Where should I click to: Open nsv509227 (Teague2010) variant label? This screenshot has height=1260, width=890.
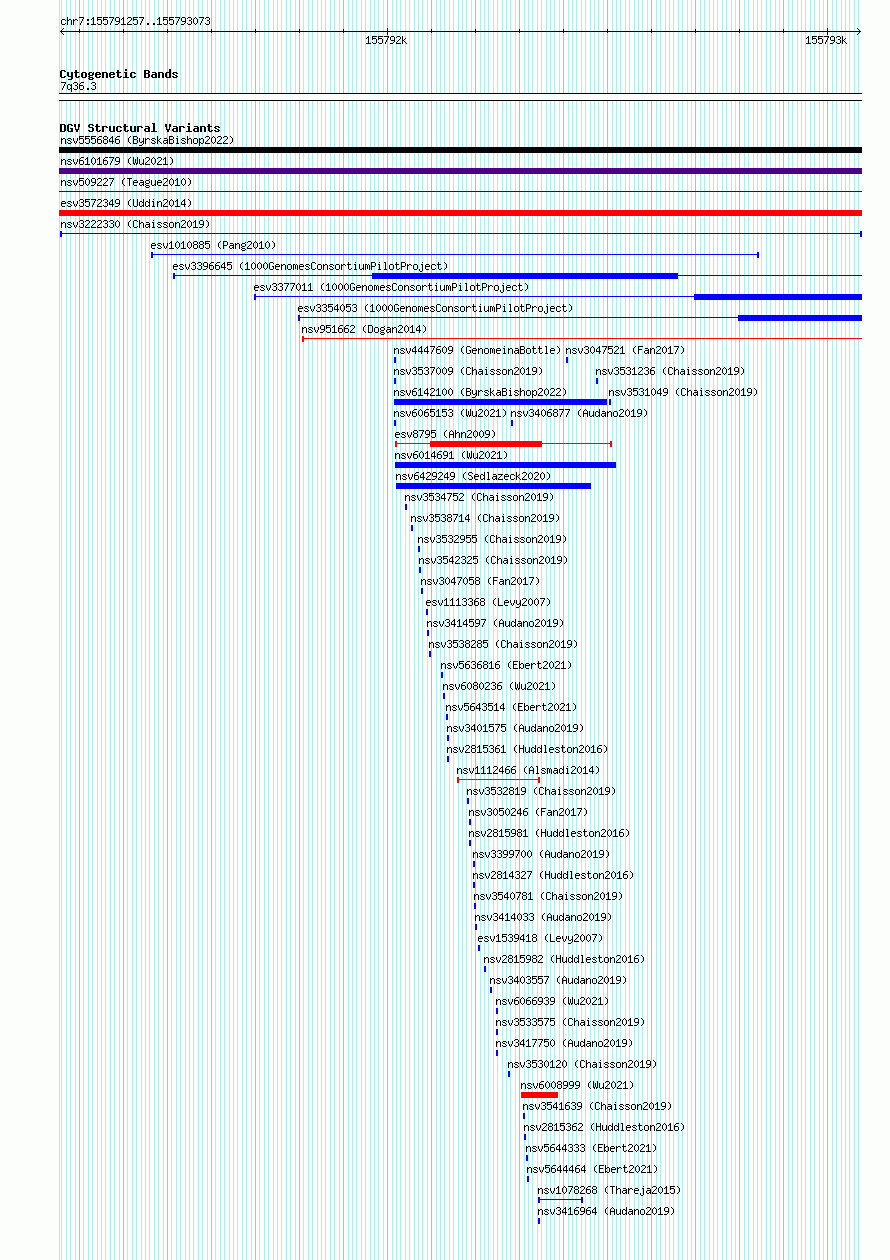coord(126,183)
